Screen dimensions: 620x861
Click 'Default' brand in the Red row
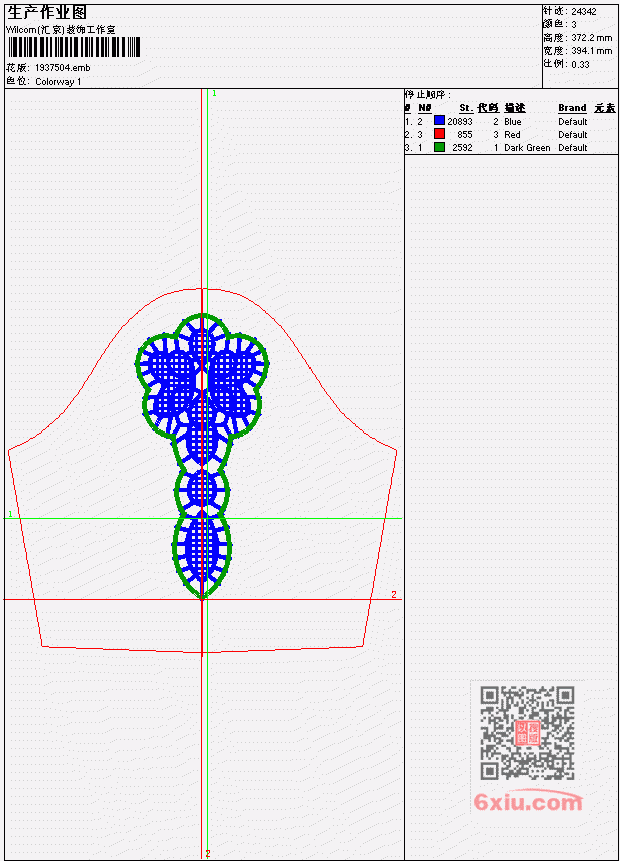tap(573, 135)
